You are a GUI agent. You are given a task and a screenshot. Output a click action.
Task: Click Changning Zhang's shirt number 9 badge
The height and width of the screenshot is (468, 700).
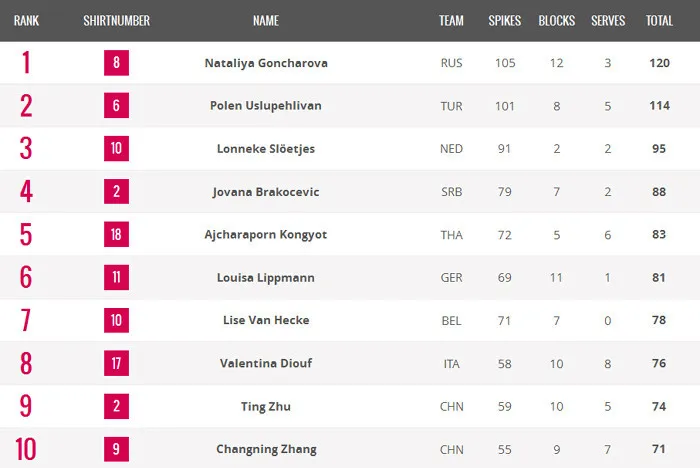pos(117,449)
